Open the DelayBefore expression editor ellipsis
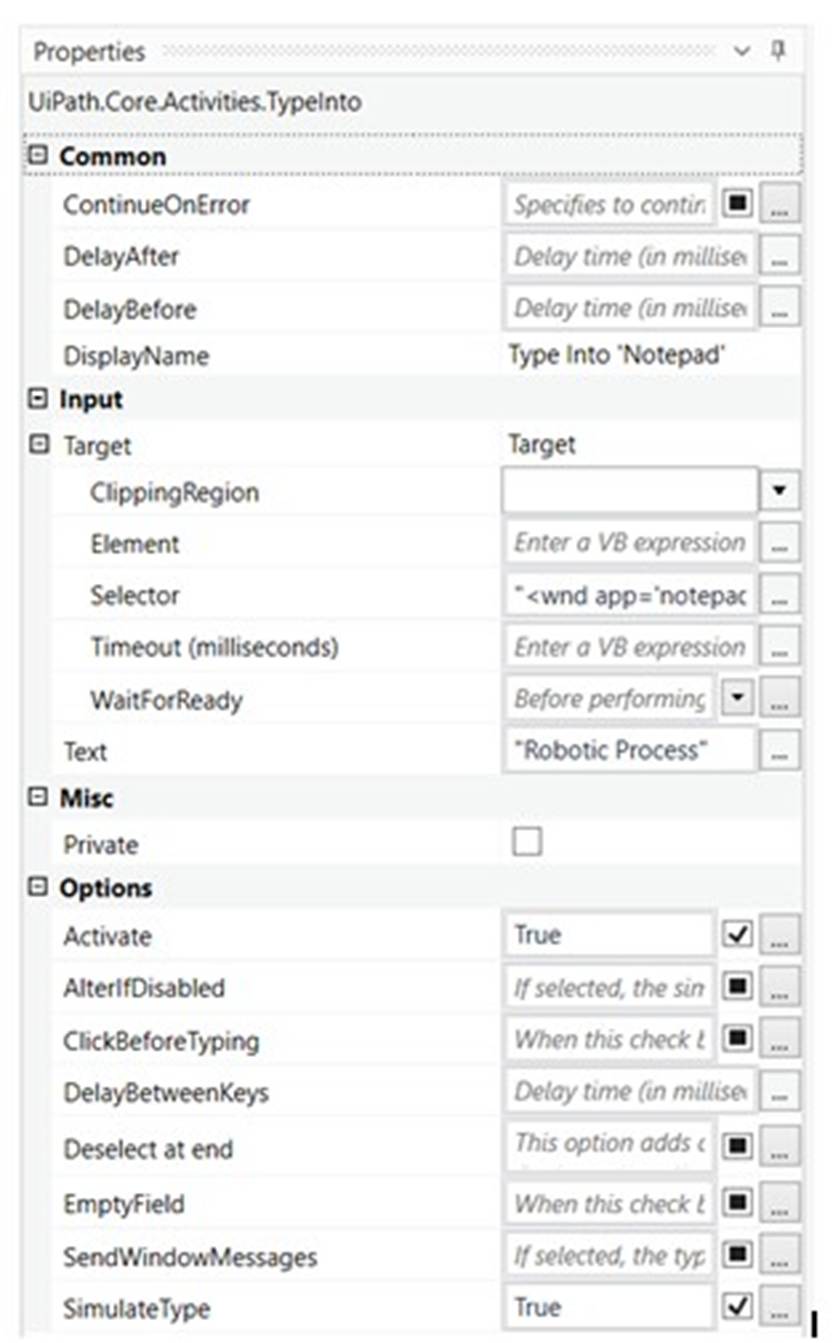This screenshot has width=833, height=1343. point(783,308)
